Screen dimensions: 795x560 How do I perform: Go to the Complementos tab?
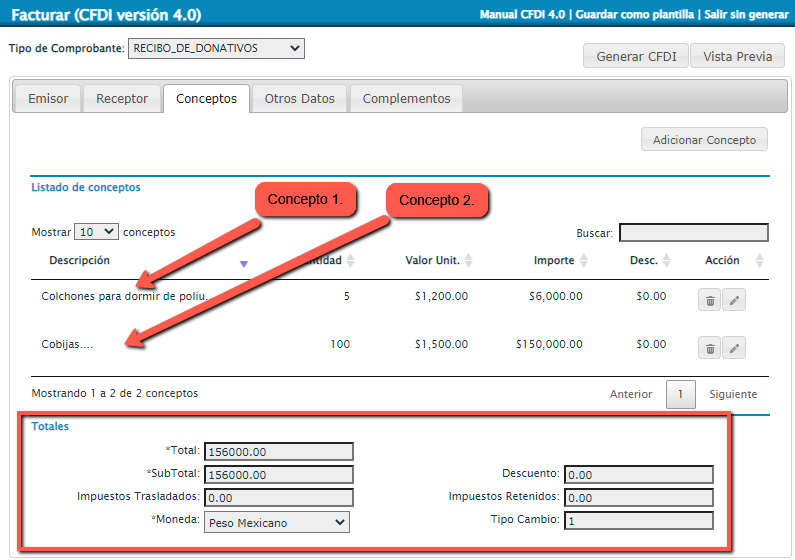coord(406,99)
